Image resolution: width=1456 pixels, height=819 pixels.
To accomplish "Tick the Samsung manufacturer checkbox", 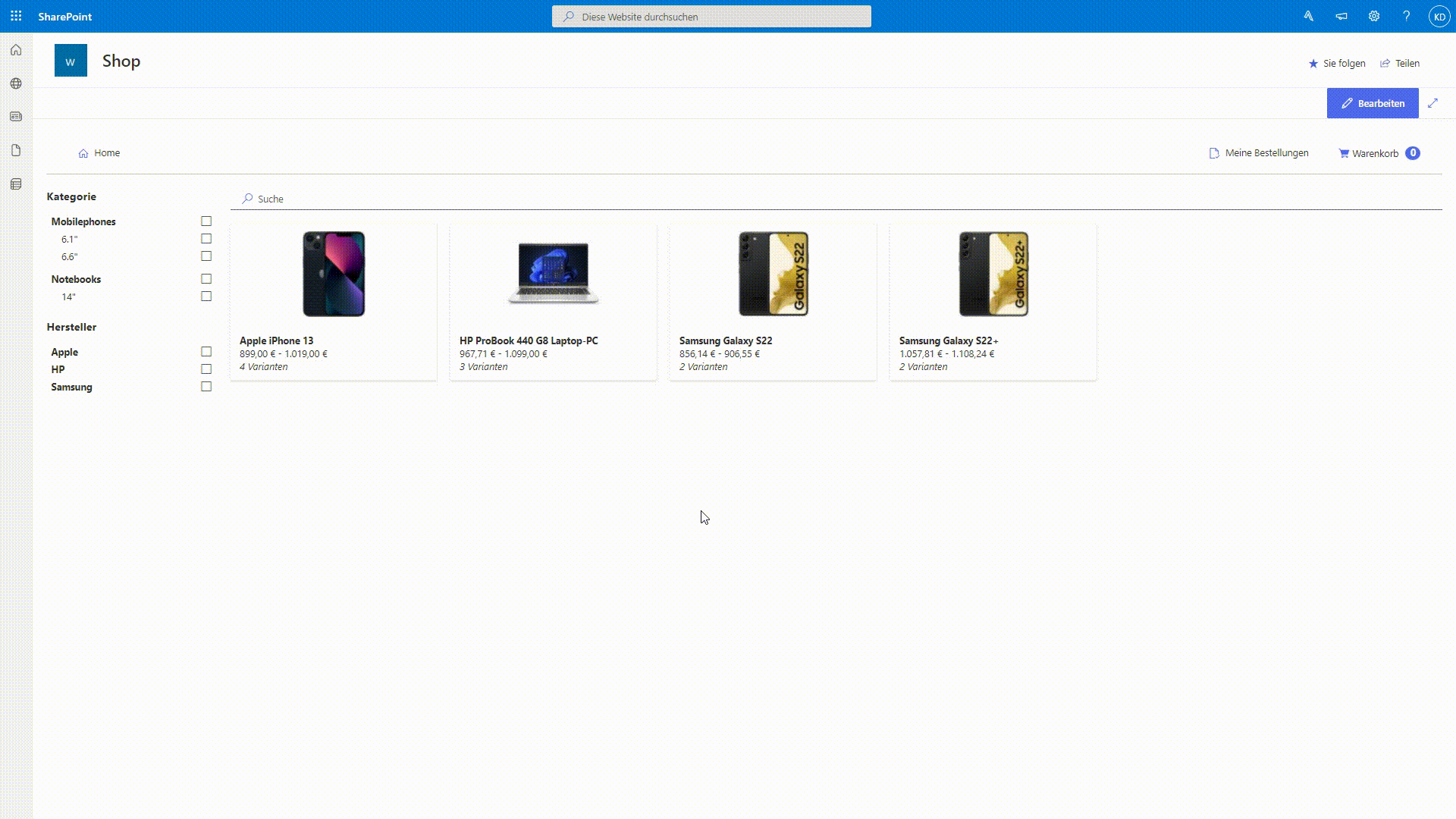I will point(206,387).
